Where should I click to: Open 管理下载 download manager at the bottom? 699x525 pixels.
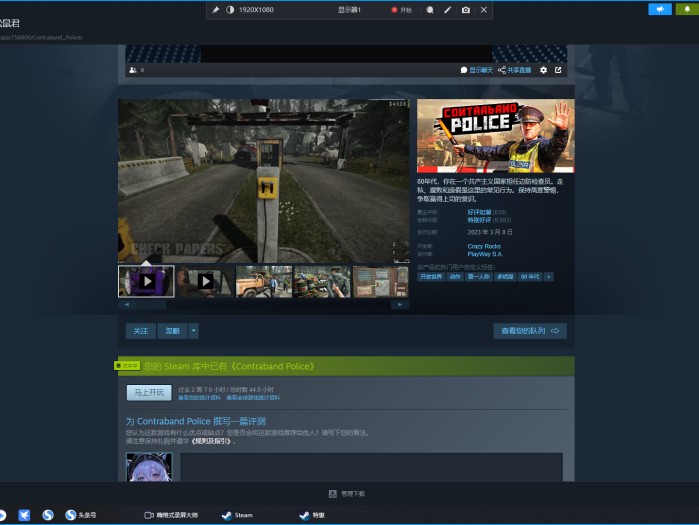click(347, 494)
